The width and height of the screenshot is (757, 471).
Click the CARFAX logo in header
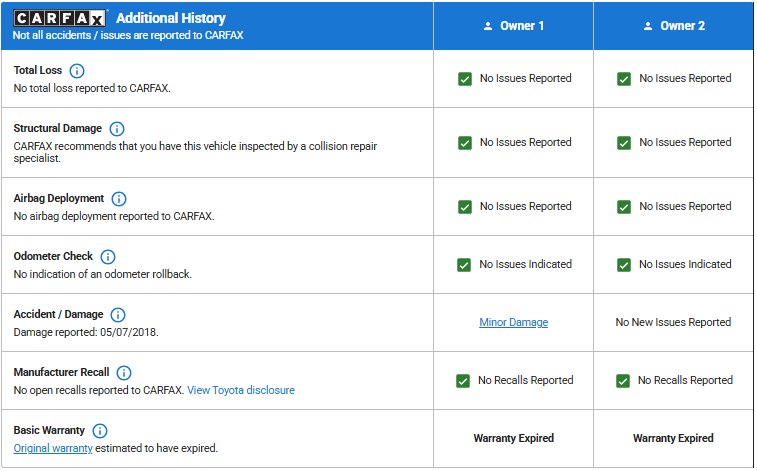click(x=59, y=18)
